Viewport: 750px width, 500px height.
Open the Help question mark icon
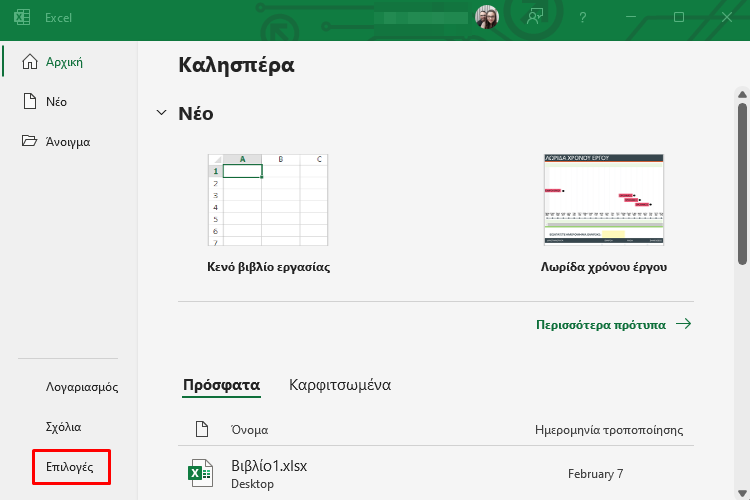[x=583, y=18]
